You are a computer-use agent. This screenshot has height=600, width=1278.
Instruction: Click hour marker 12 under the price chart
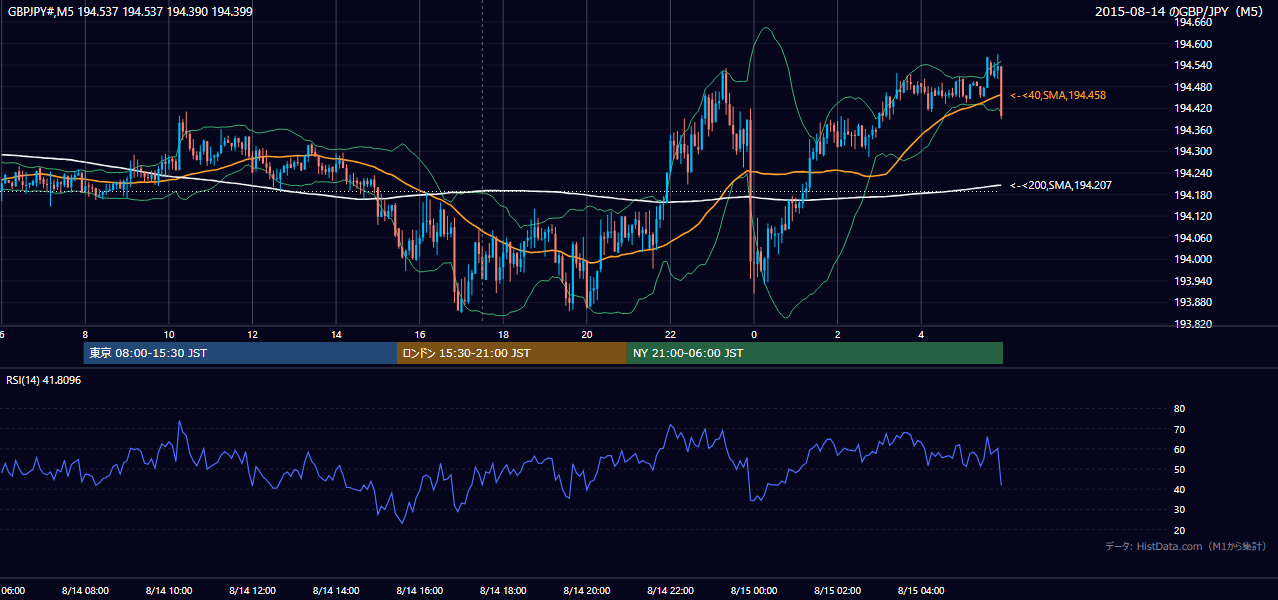tap(253, 335)
